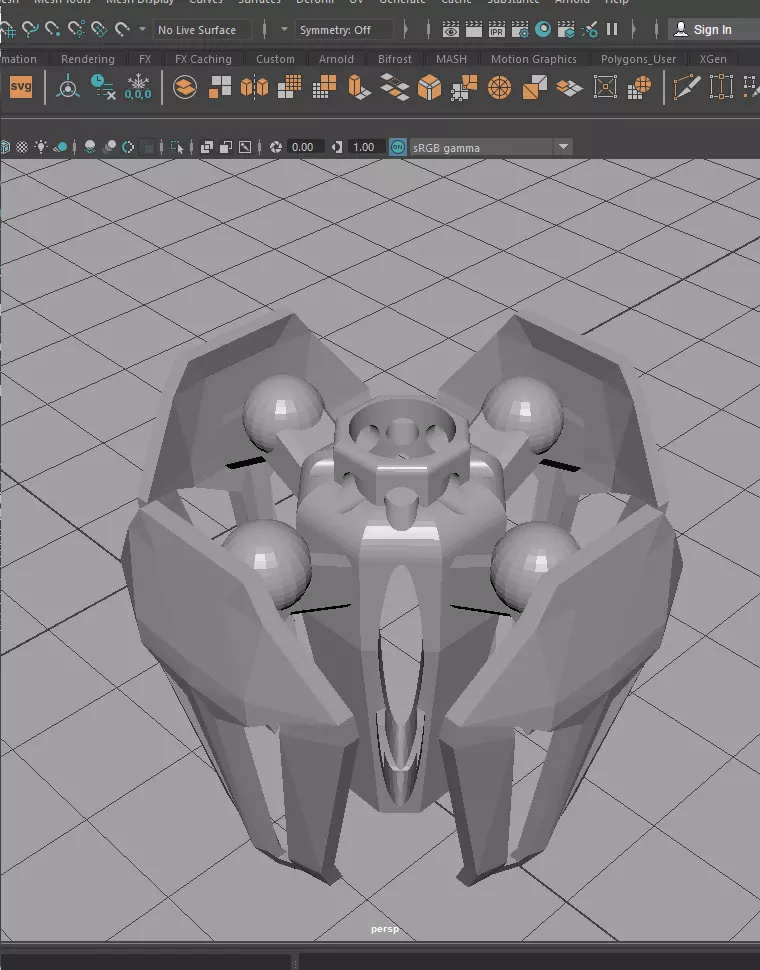Switch to the FX shelf tab
This screenshot has width=760, height=970.
click(145, 59)
